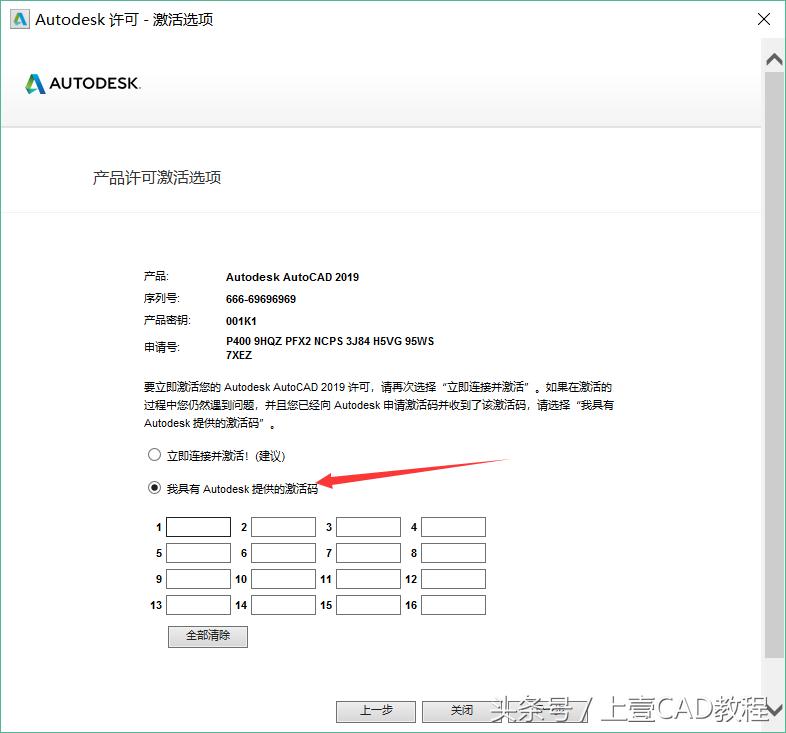This screenshot has width=786, height=733.
Task: Click the 全部清除 clear all button
Action: pyautogui.click(x=208, y=636)
